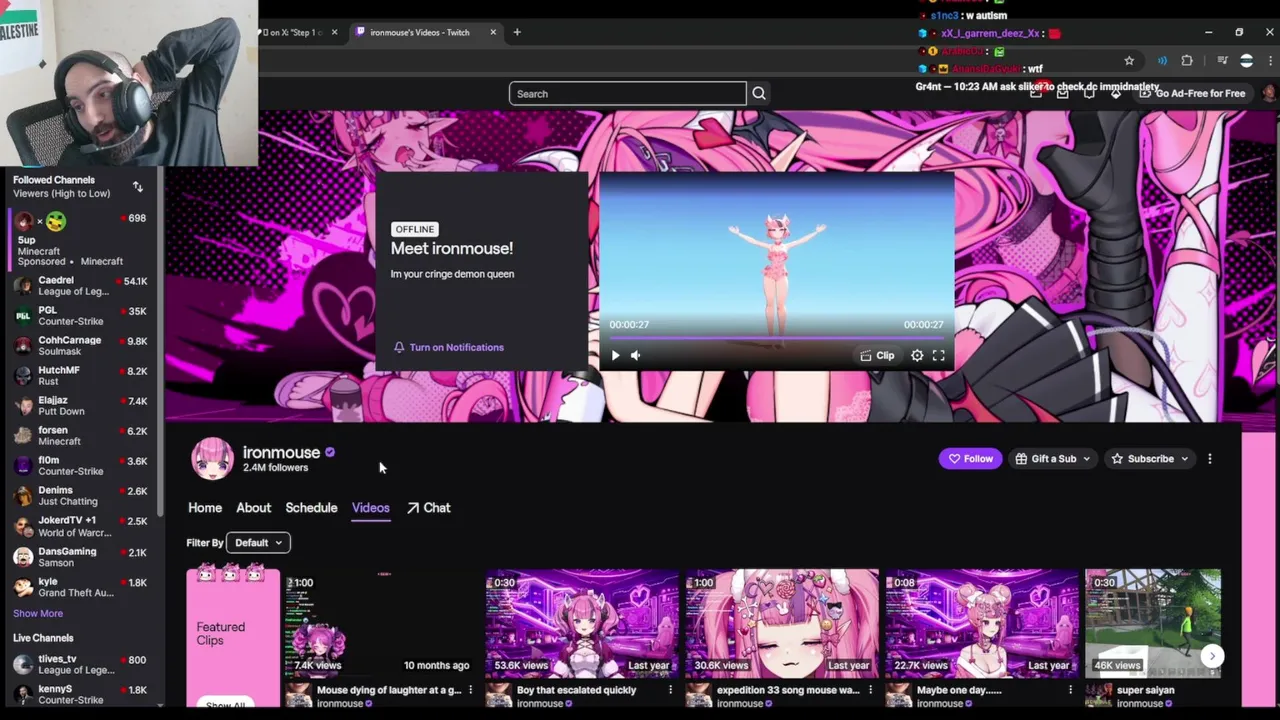Click the '2.4M followers' text
1280x720 pixels.
275,468
